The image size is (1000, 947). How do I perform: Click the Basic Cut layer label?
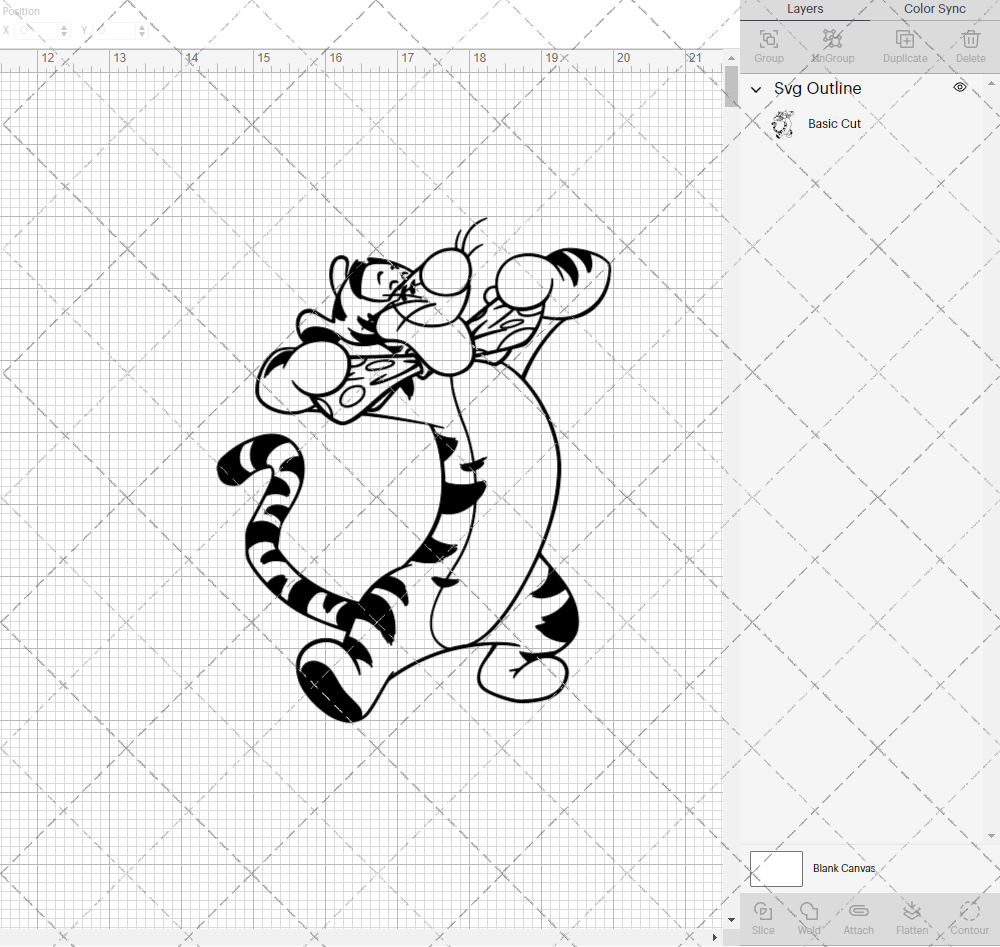click(x=834, y=124)
